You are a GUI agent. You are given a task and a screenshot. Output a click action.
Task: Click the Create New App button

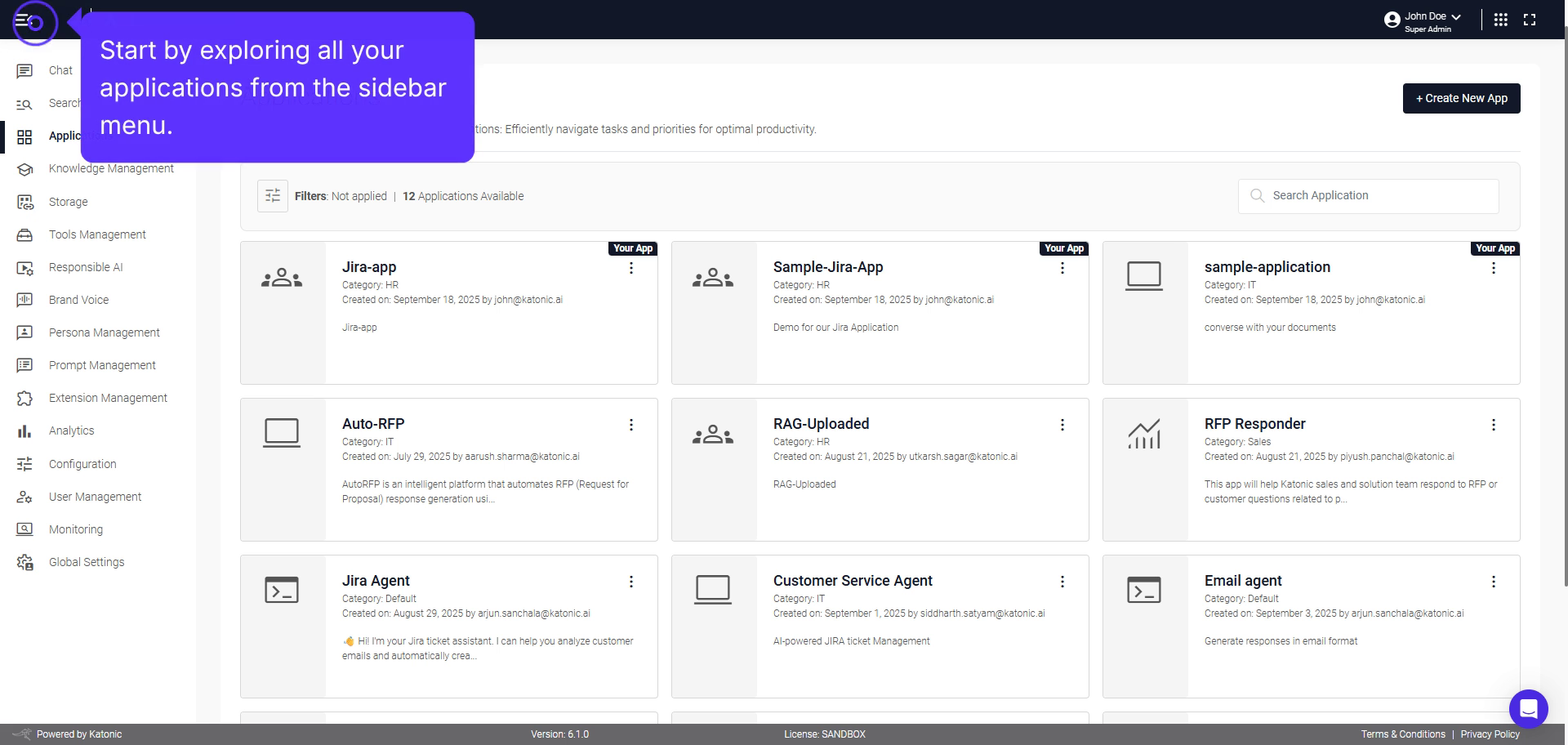coord(1461,98)
